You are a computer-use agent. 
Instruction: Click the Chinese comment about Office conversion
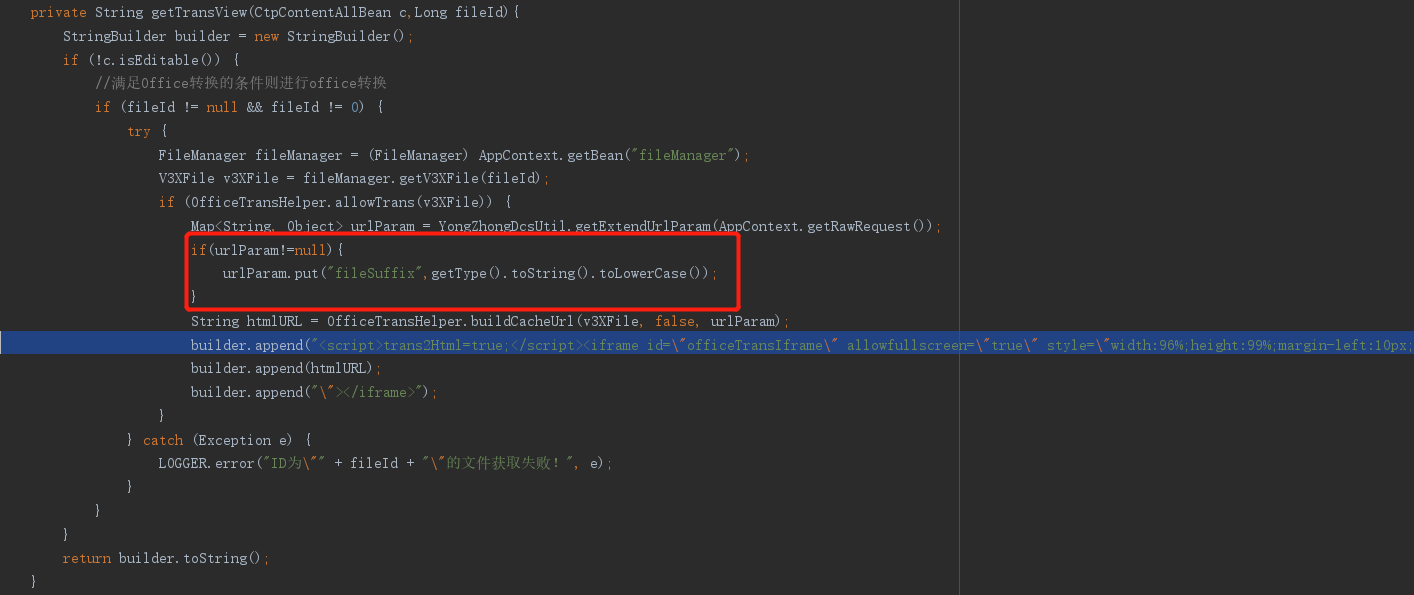tap(241, 83)
